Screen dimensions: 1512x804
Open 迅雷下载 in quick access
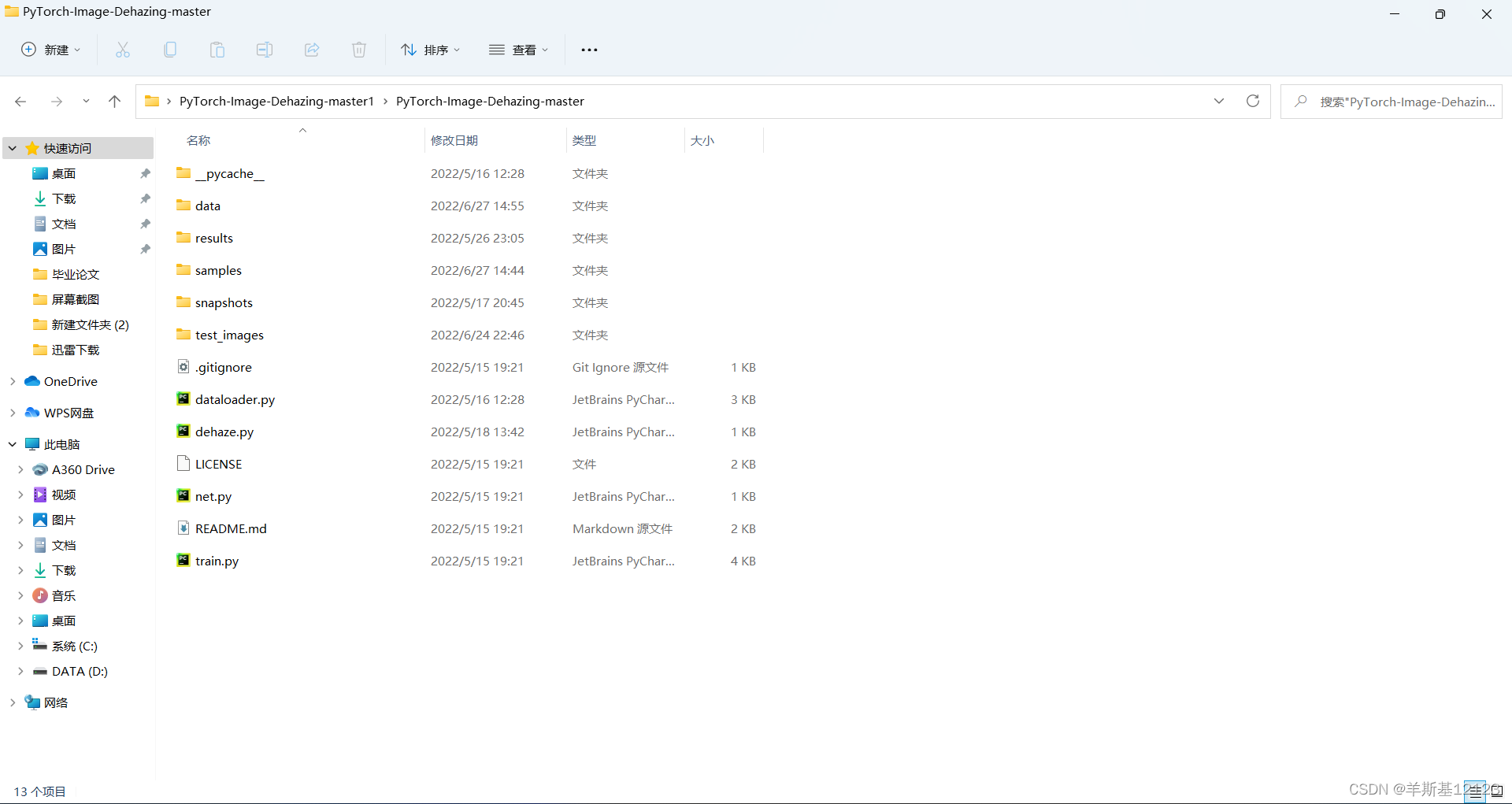pos(76,350)
